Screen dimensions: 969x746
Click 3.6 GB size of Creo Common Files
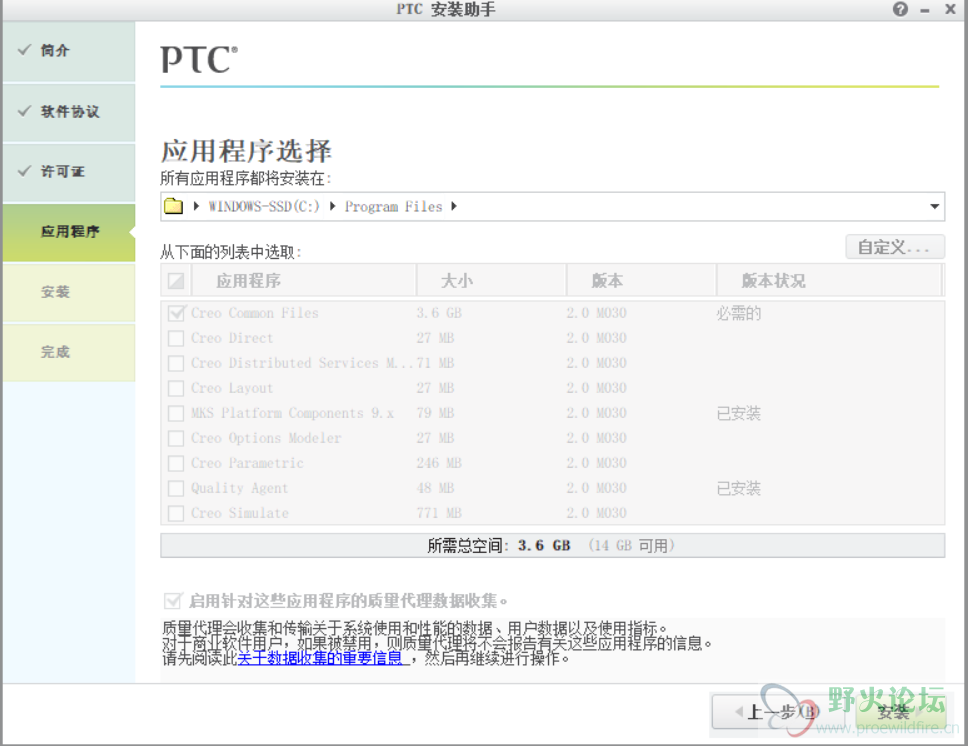pyautogui.click(x=439, y=313)
